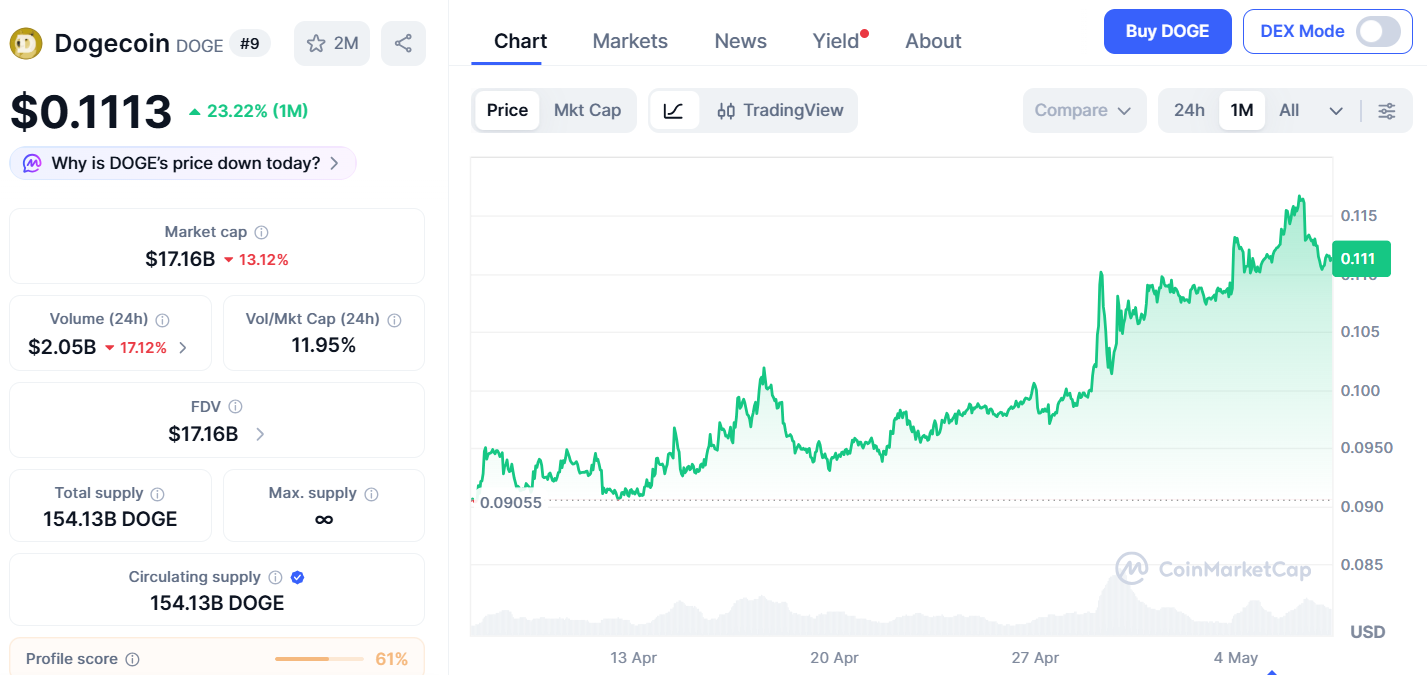Viewport: 1427px width, 675px height.
Task: Set chart range to All
Action: tap(1289, 111)
